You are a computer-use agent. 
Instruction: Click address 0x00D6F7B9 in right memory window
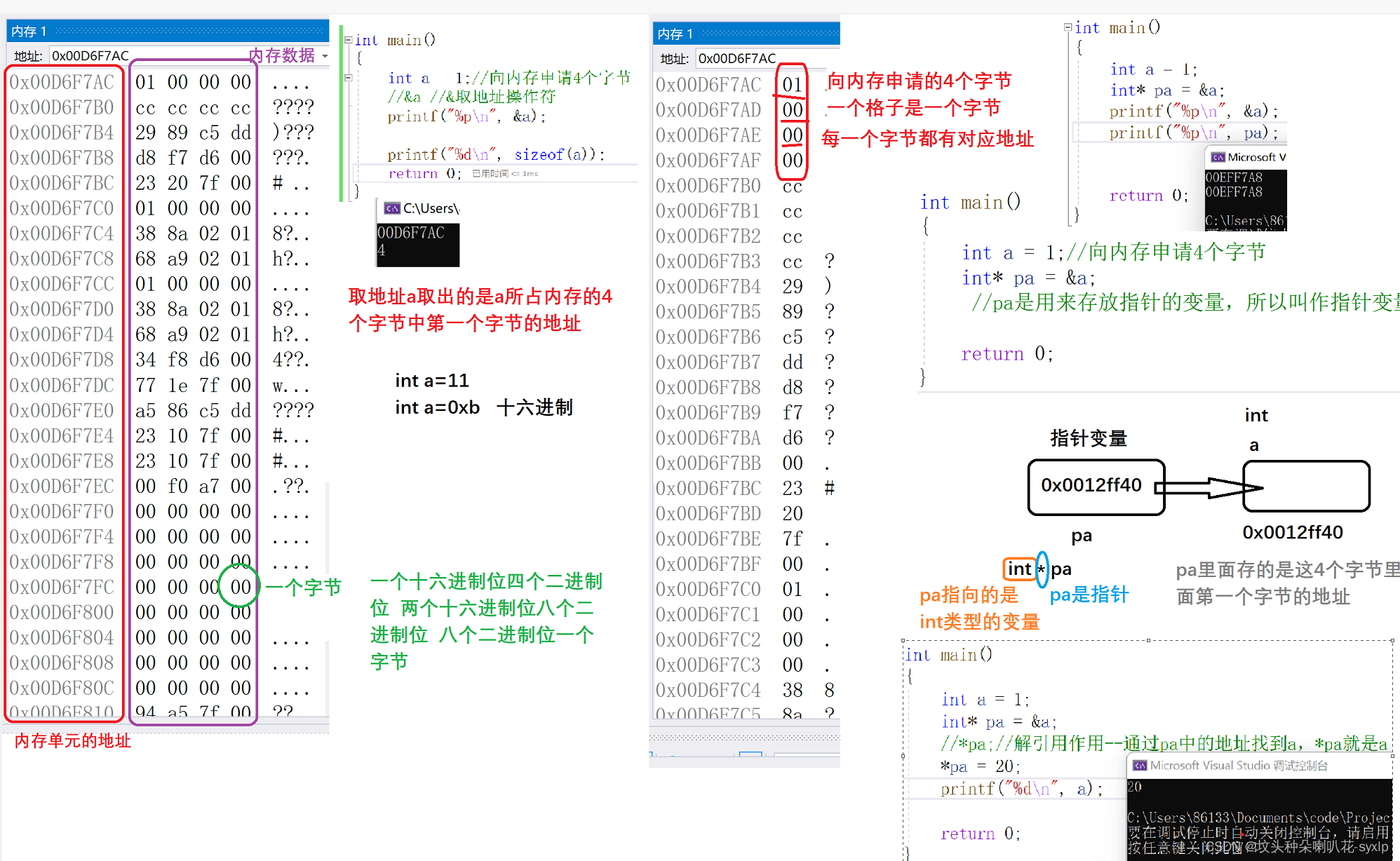[x=708, y=413]
